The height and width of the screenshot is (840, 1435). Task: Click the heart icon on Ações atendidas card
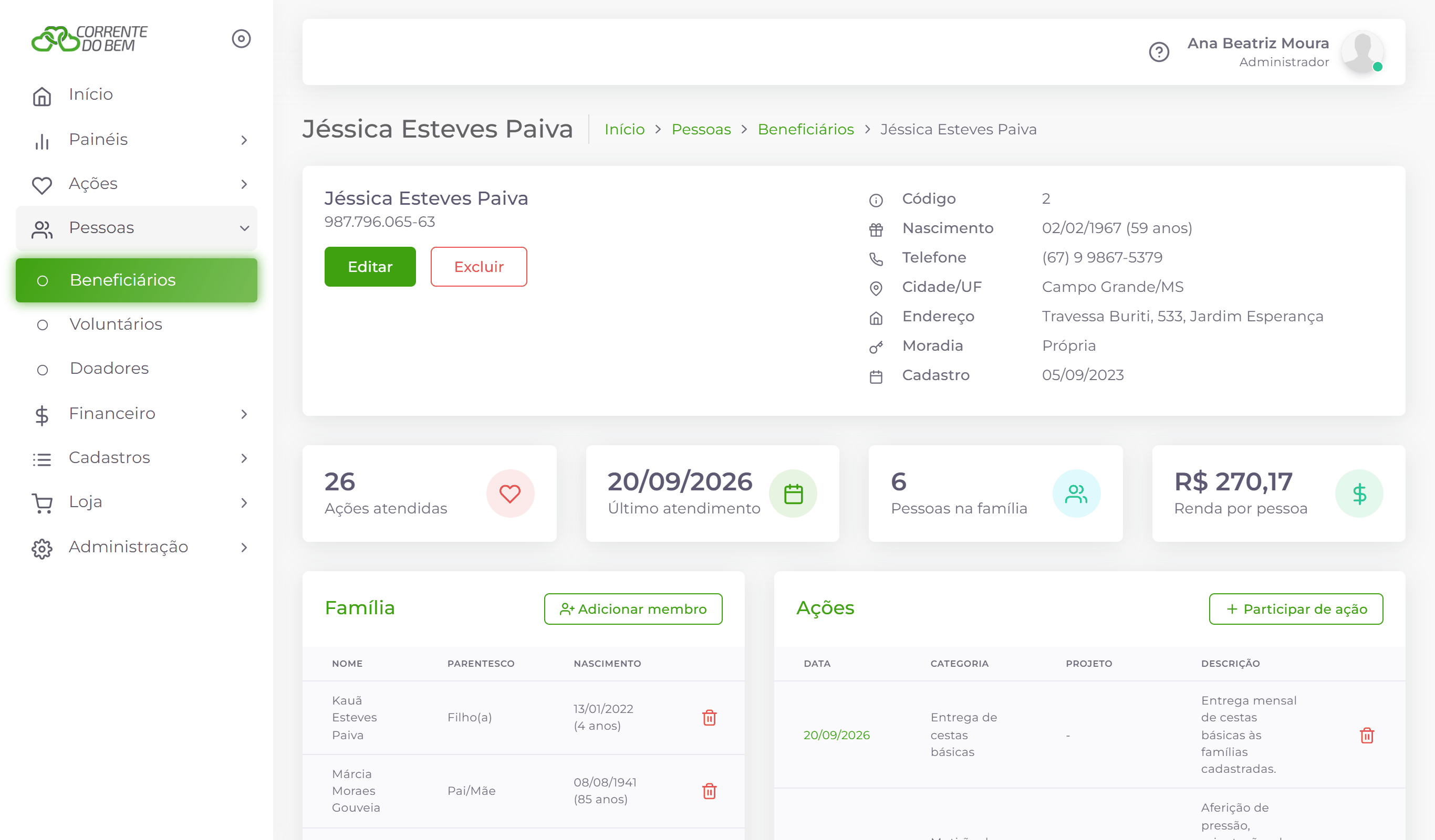coord(510,493)
